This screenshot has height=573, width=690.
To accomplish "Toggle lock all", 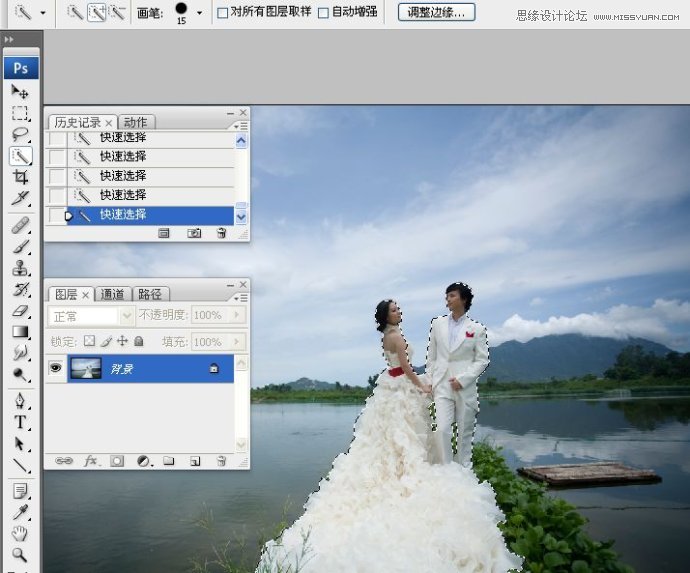I will [139, 341].
